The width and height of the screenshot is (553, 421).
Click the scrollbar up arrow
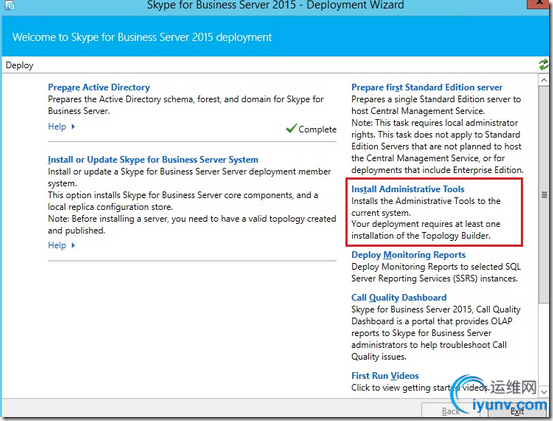pos(543,81)
